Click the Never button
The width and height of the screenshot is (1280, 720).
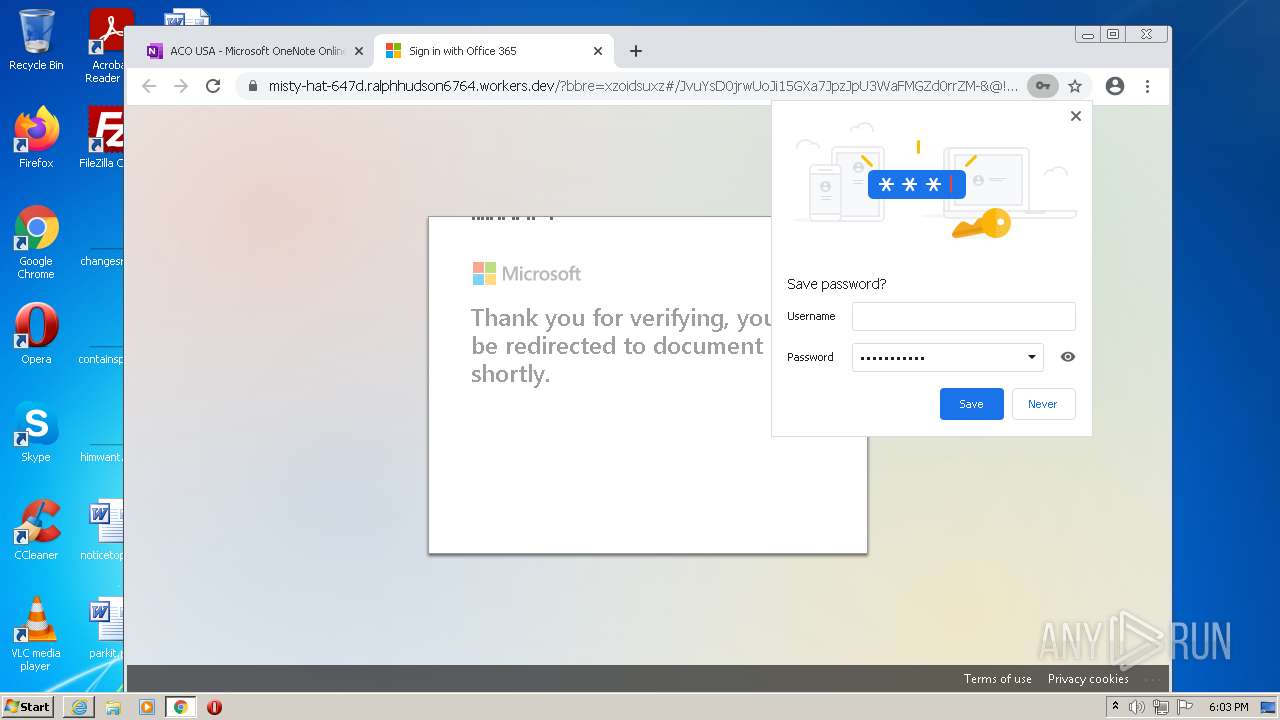click(x=1042, y=404)
